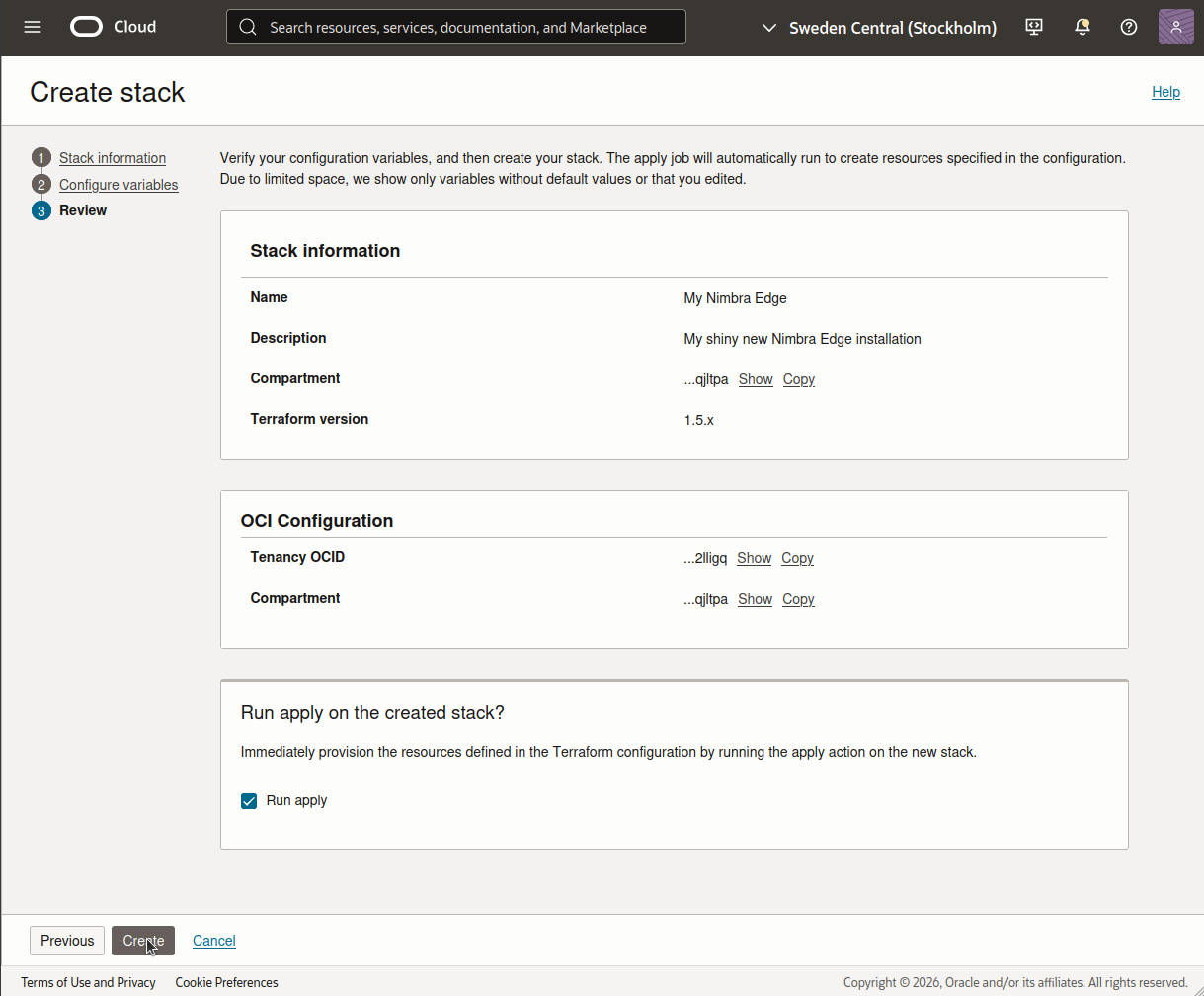Image resolution: width=1204 pixels, height=996 pixels.
Task: Click the 'OCI Configuration' section heading
Action: (317, 521)
